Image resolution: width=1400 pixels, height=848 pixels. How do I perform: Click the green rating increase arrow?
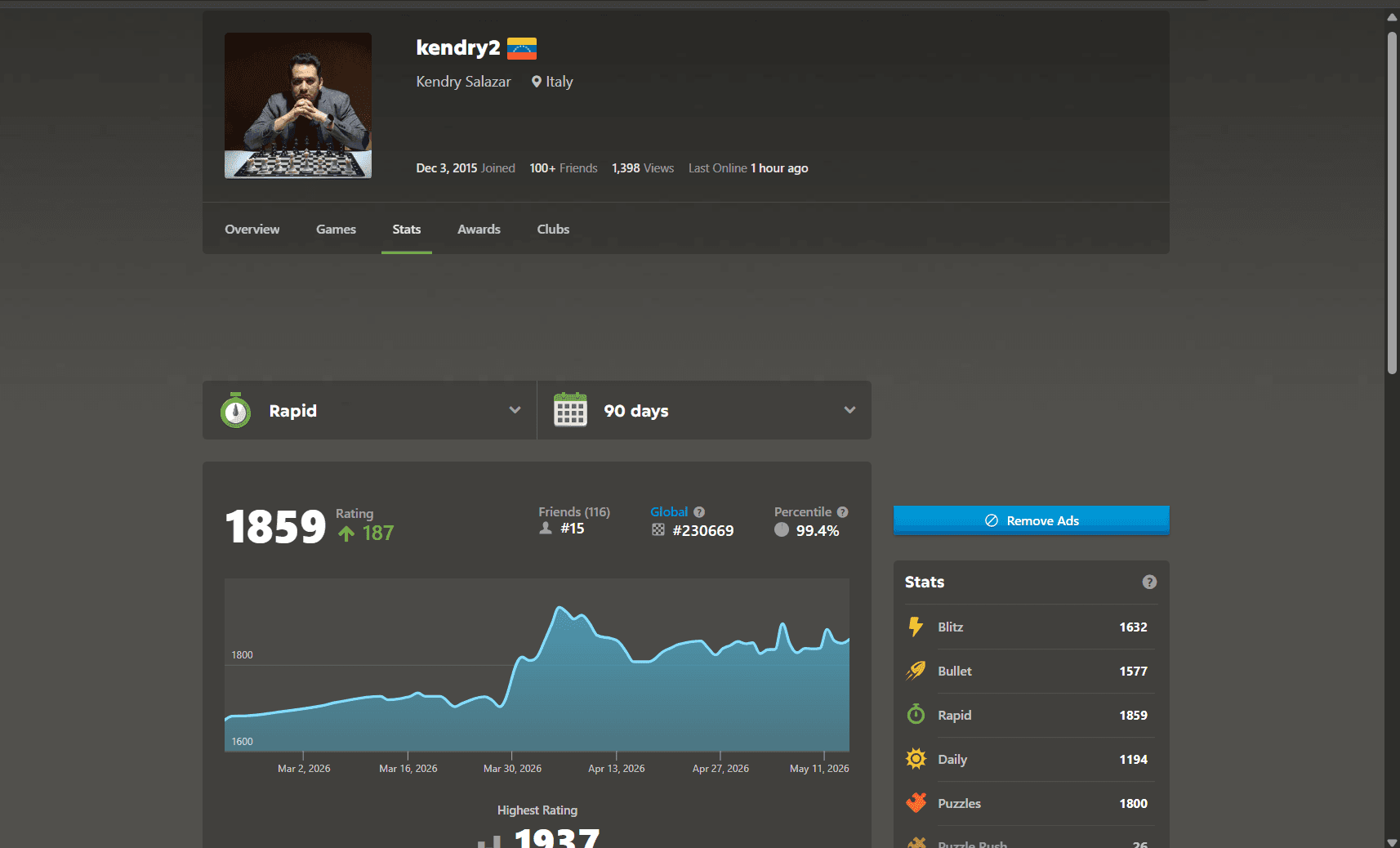[346, 533]
